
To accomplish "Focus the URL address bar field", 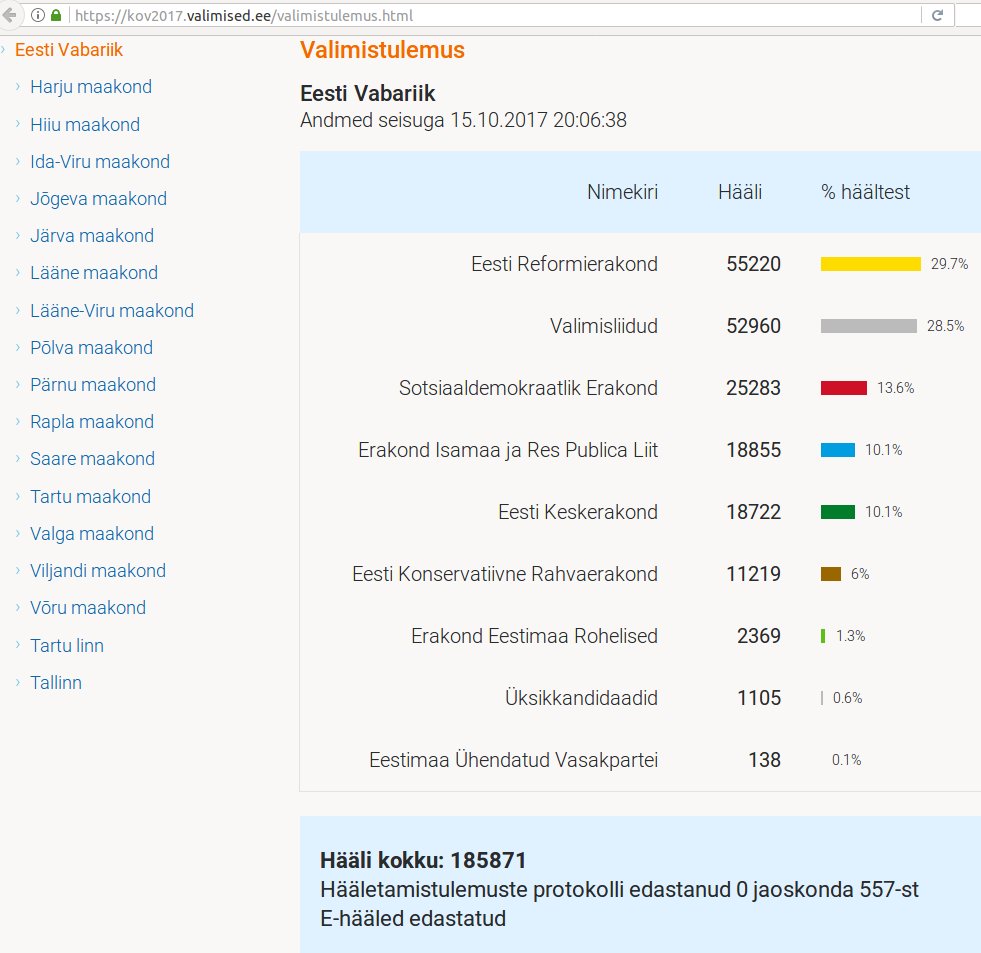I will pyautogui.click(x=488, y=15).
